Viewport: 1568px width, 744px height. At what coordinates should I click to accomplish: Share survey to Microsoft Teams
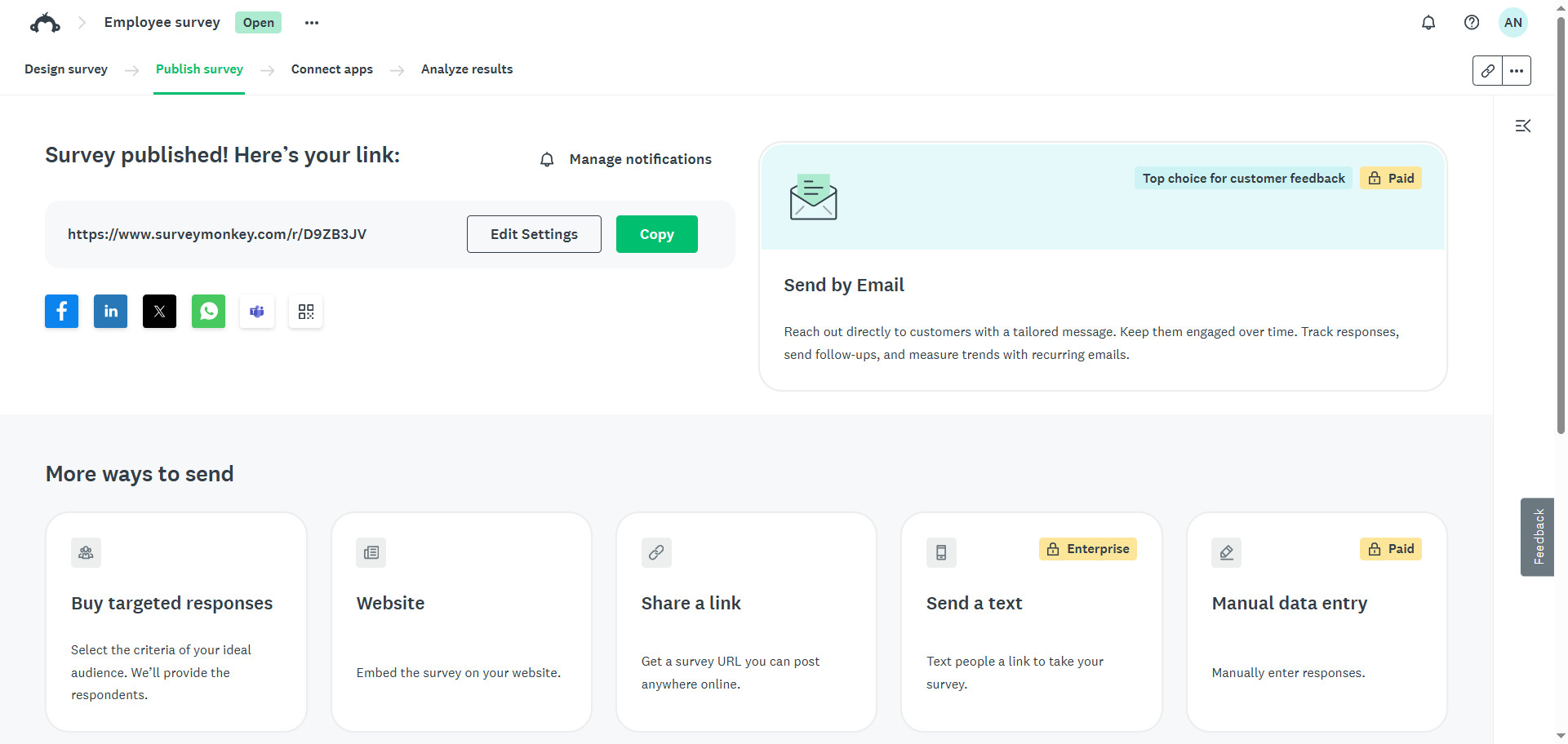(257, 312)
